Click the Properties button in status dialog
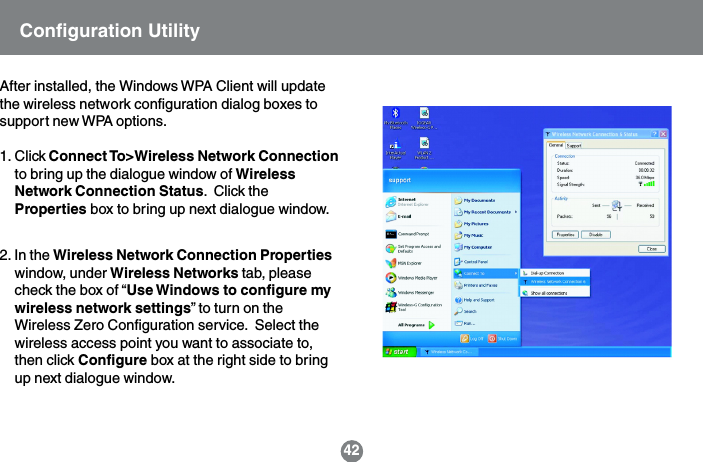Viewport: 703px width, 462px height. (565, 235)
